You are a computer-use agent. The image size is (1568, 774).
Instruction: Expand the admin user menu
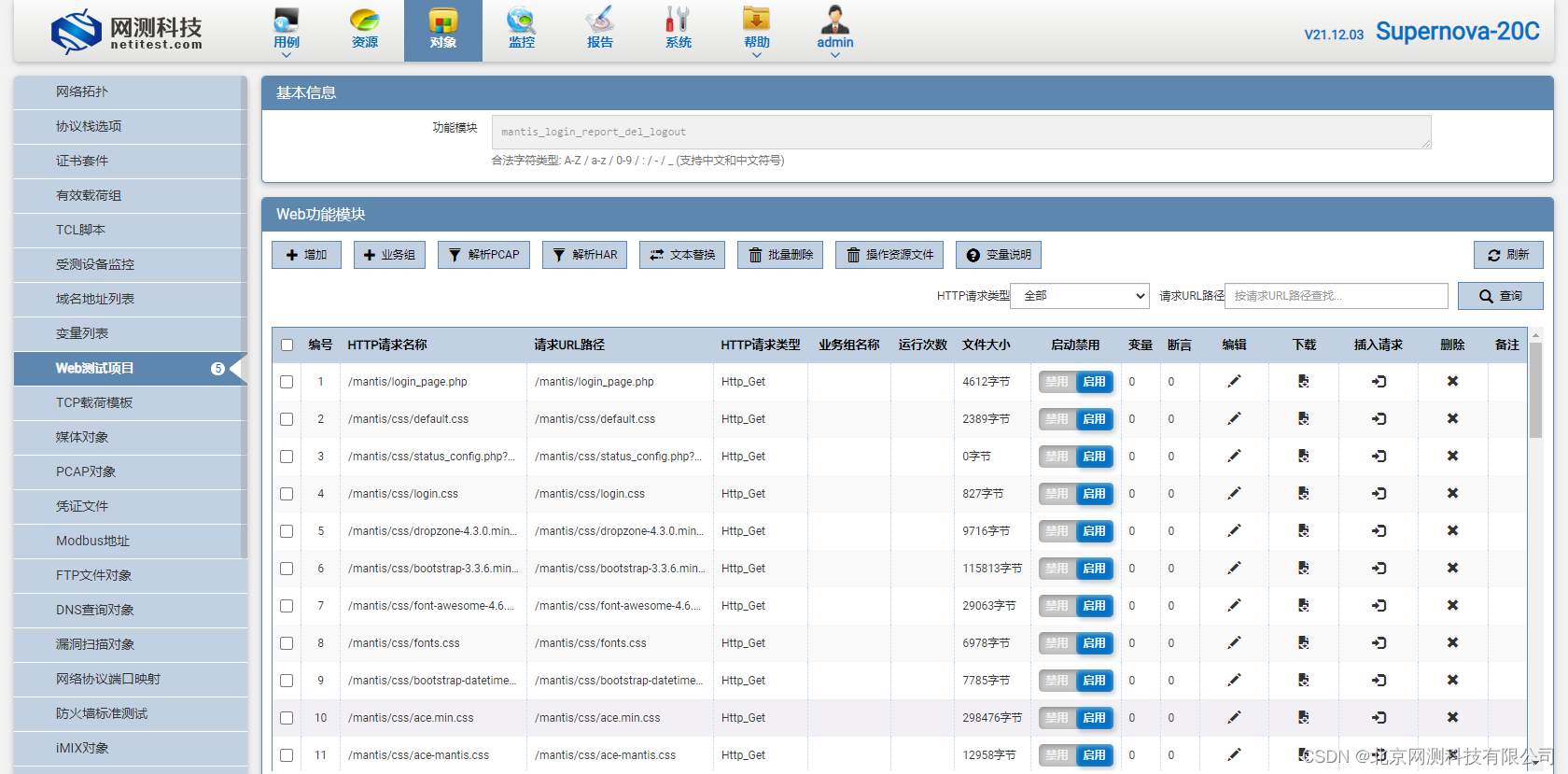click(x=834, y=32)
